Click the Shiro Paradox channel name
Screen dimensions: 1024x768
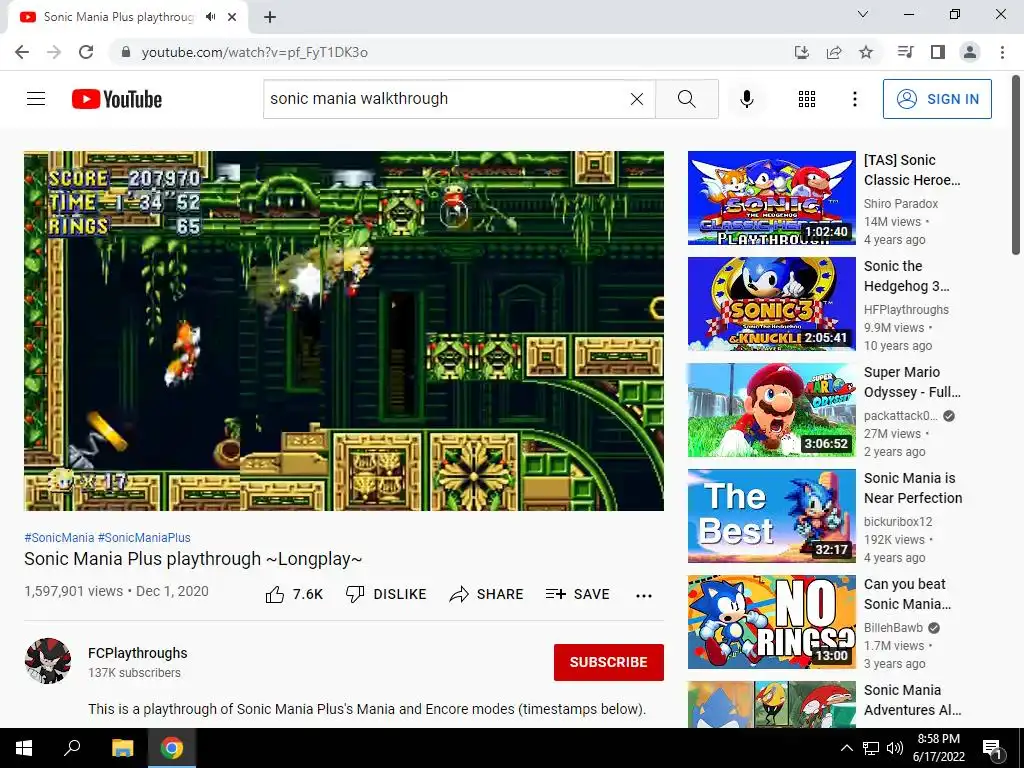[x=901, y=204]
